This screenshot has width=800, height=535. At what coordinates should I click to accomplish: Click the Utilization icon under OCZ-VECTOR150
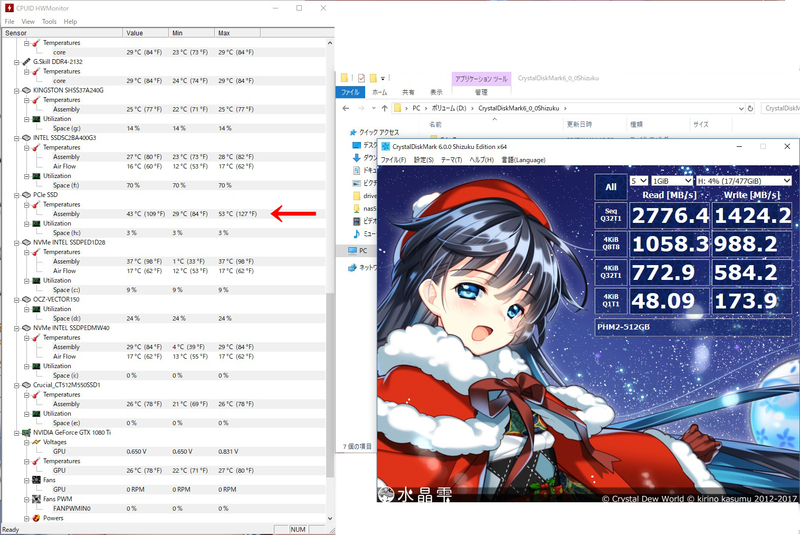[x=36, y=309]
